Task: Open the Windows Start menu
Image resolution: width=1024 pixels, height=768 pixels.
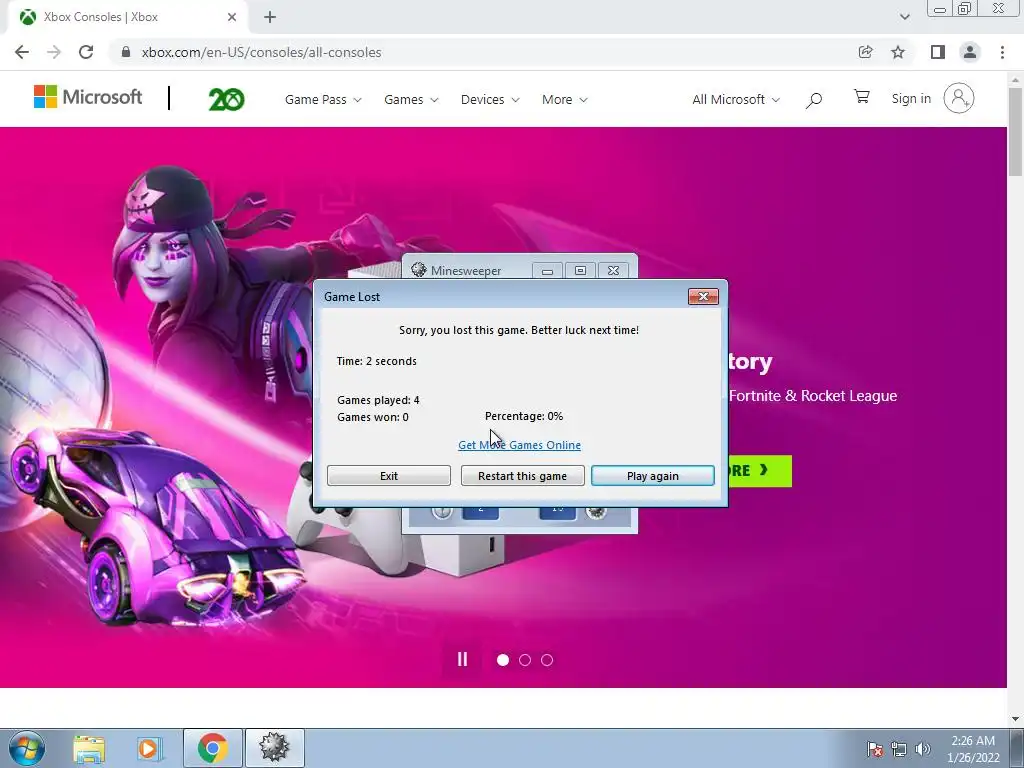Action: (x=27, y=748)
